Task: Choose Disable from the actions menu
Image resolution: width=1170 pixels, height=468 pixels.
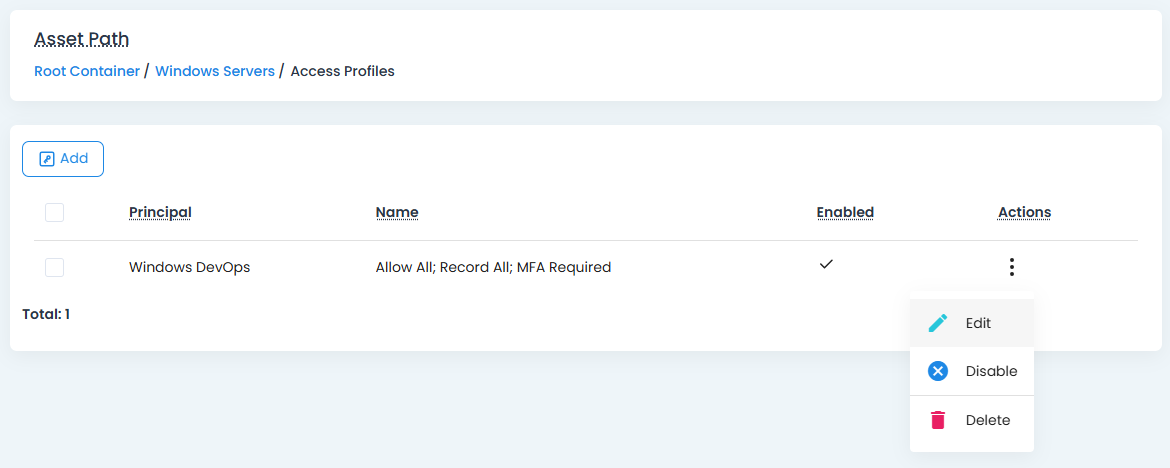Action: click(991, 371)
